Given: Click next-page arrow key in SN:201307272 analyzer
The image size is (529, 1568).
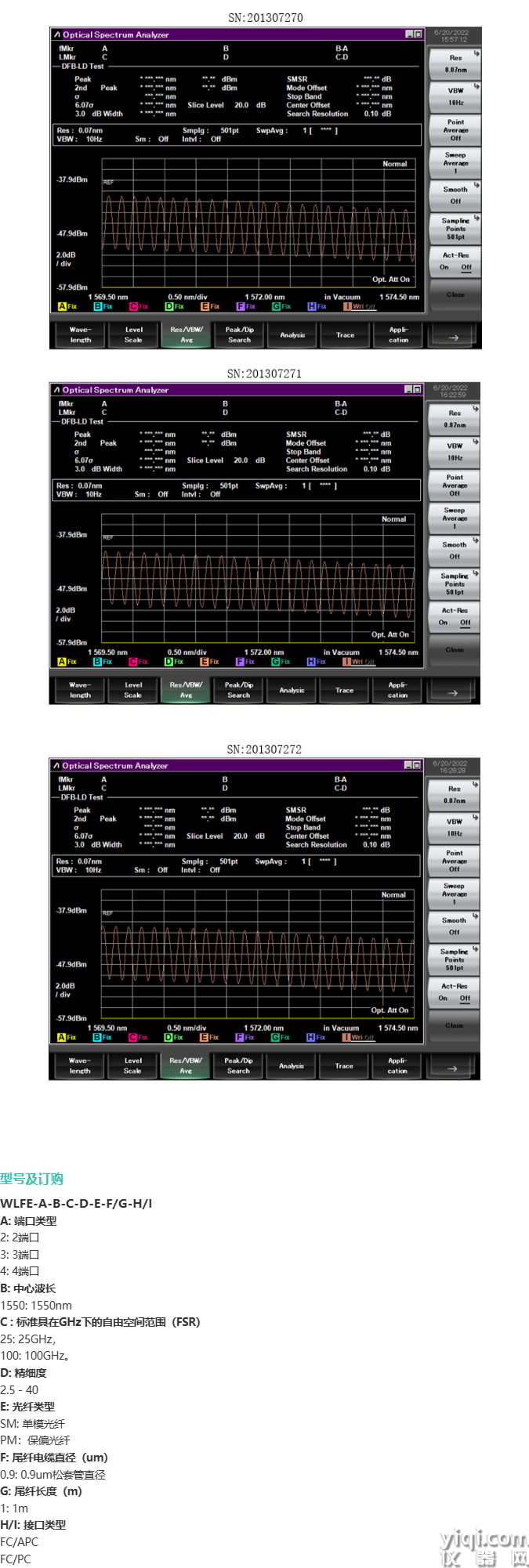Looking at the screenshot, I should point(452,1068).
